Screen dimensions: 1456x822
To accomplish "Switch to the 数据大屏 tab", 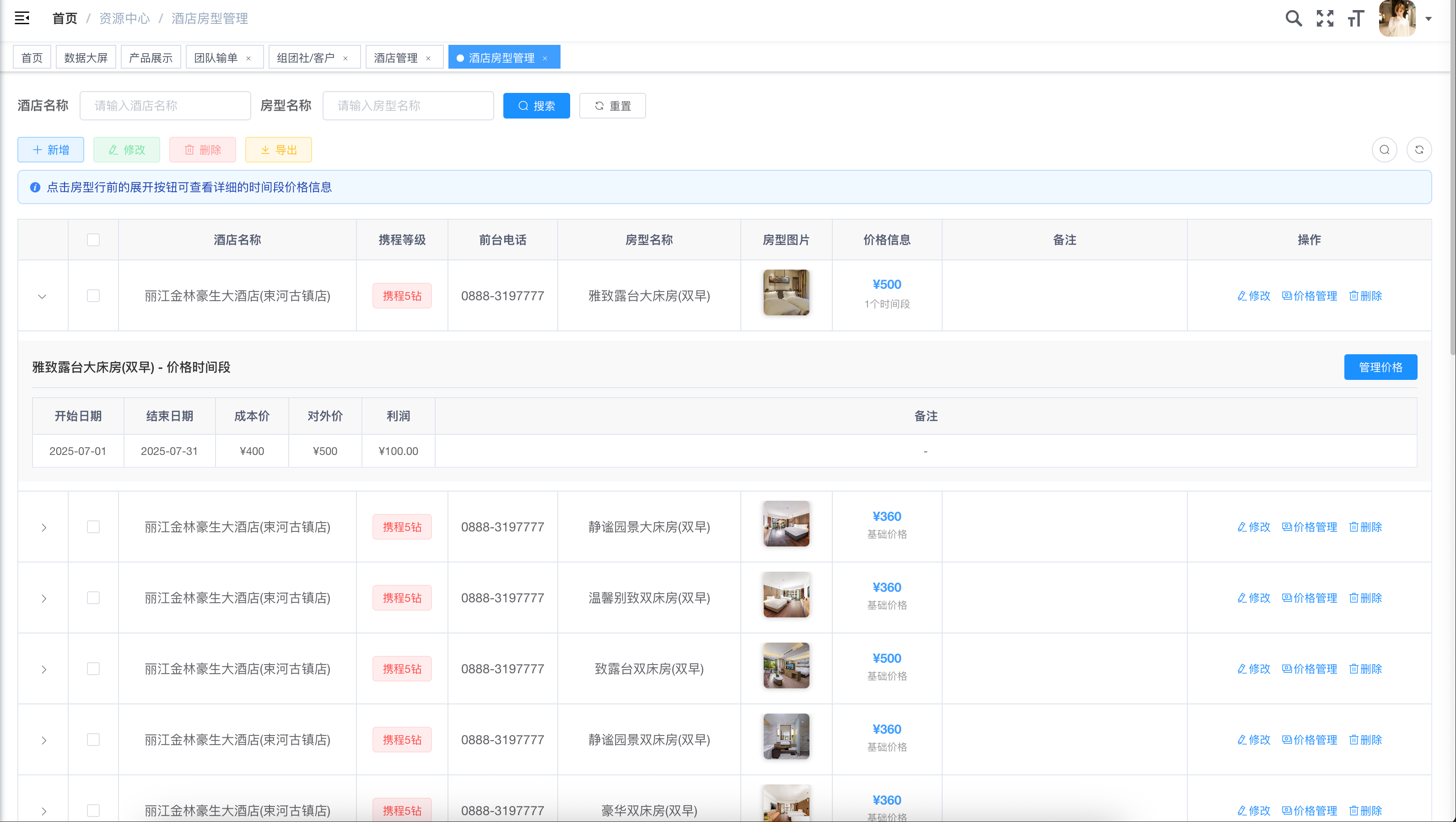I will [86, 57].
